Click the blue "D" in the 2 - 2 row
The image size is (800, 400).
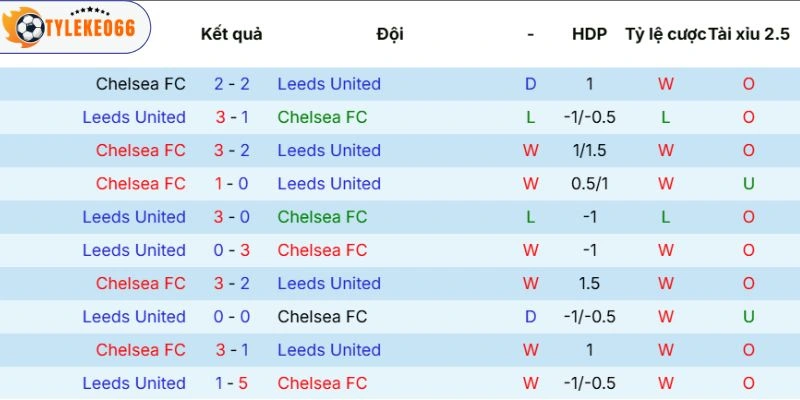tap(531, 84)
